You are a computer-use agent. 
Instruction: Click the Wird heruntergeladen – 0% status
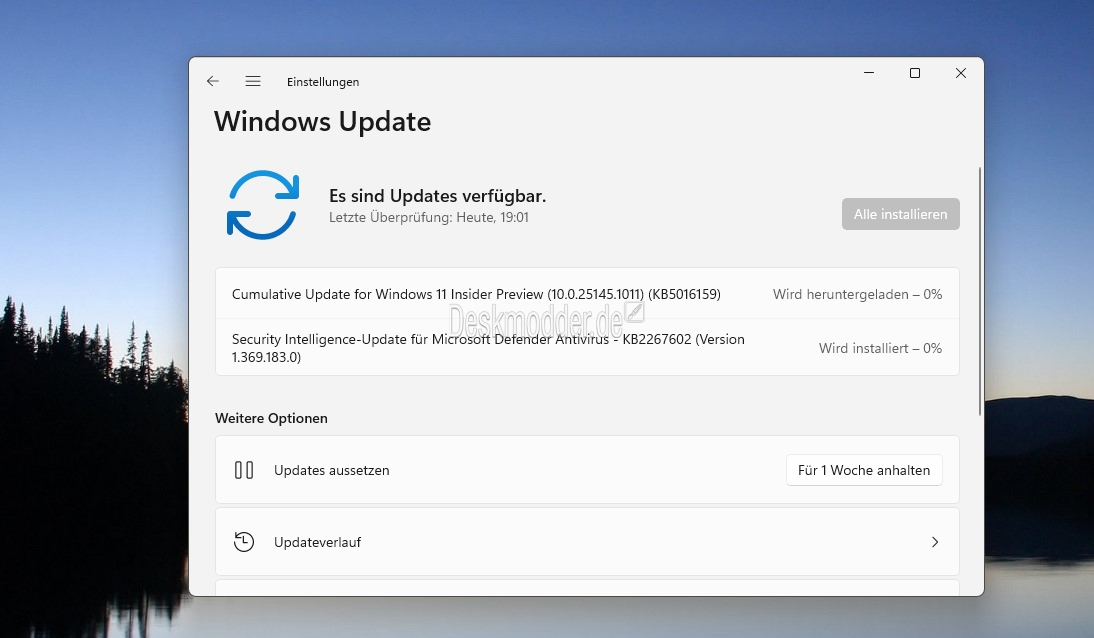coord(857,295)
